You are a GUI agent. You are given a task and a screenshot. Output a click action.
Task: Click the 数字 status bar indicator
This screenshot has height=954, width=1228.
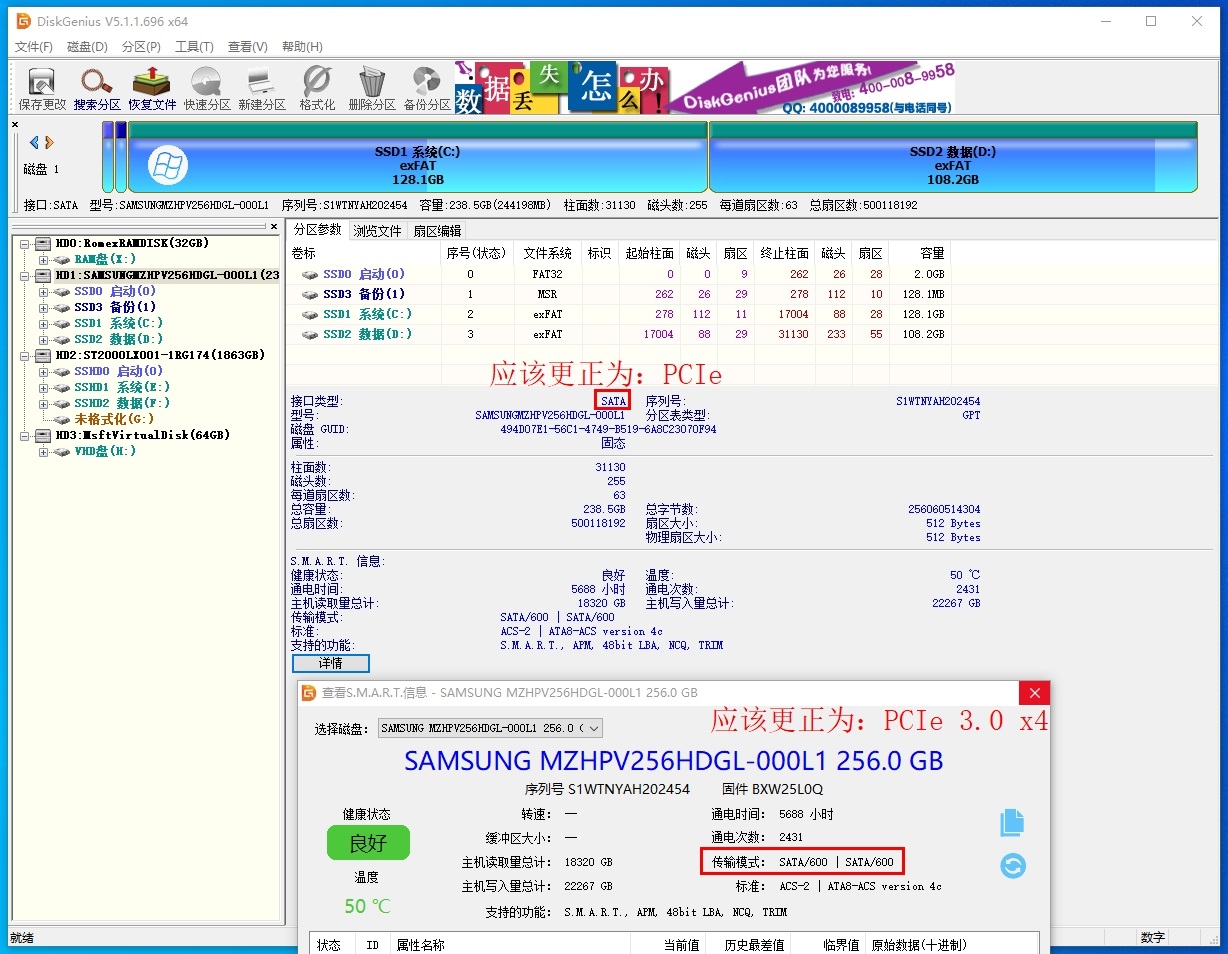pyautogui.click(x=1153, y=938)
